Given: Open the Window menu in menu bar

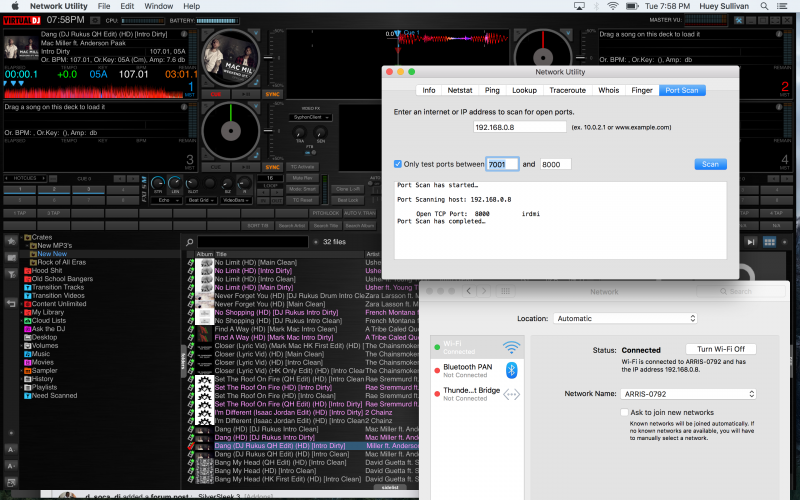Looking at the screenshot, I should tap(159, 6).
